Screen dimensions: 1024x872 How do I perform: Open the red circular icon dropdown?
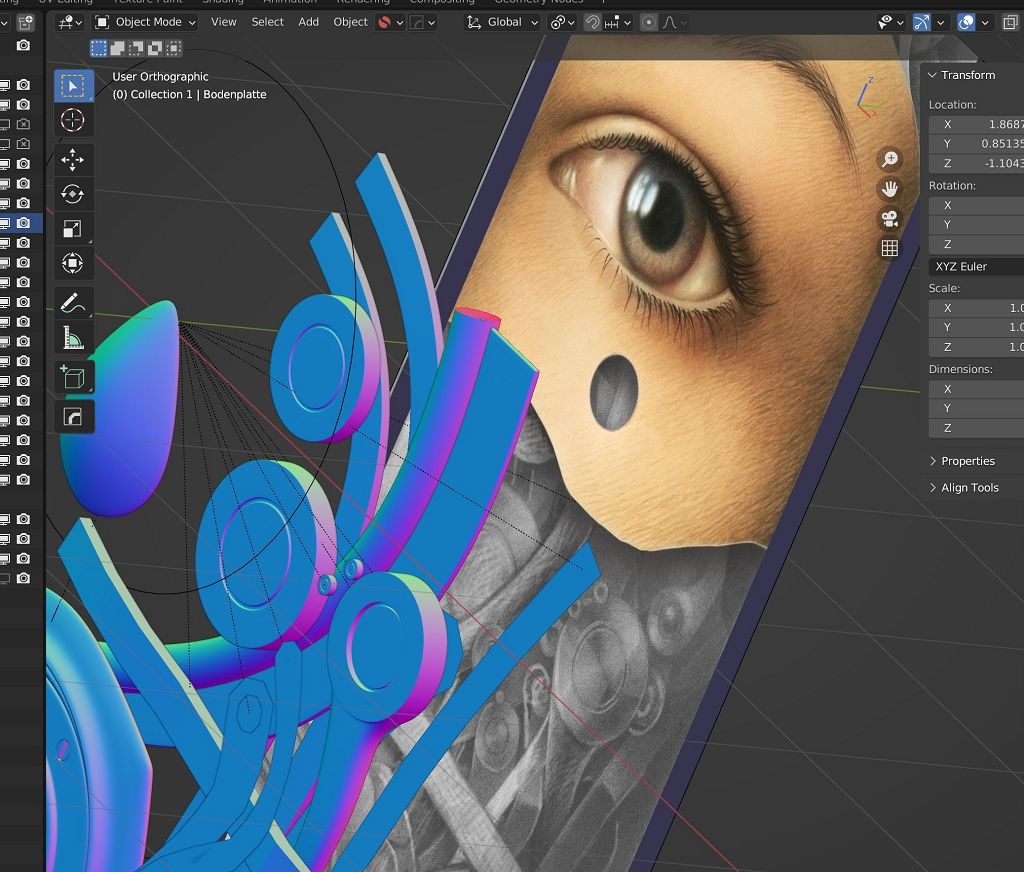[391, 23]
